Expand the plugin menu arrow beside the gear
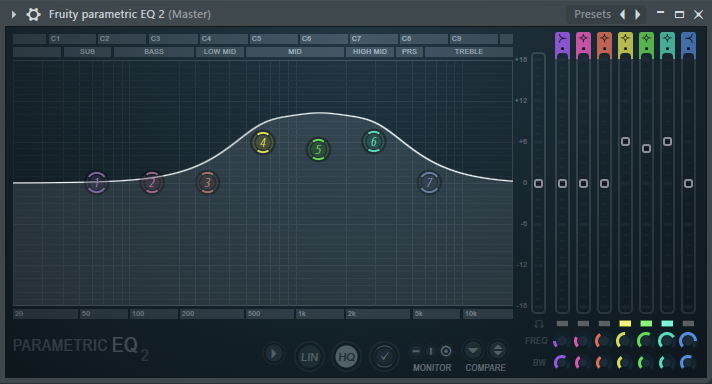The height and width of the screenshot is (384, 712). (x=14, y=15)
